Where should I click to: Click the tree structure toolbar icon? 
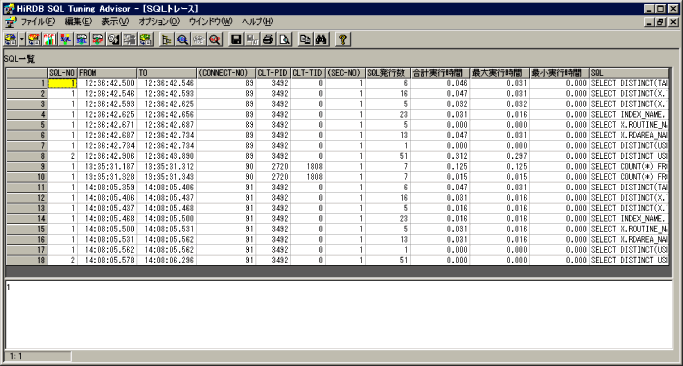(166, 40)
